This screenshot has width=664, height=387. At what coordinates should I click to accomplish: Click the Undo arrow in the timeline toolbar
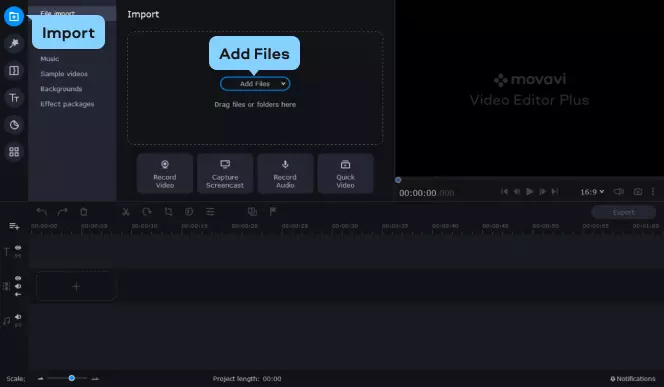pos(42,211)
